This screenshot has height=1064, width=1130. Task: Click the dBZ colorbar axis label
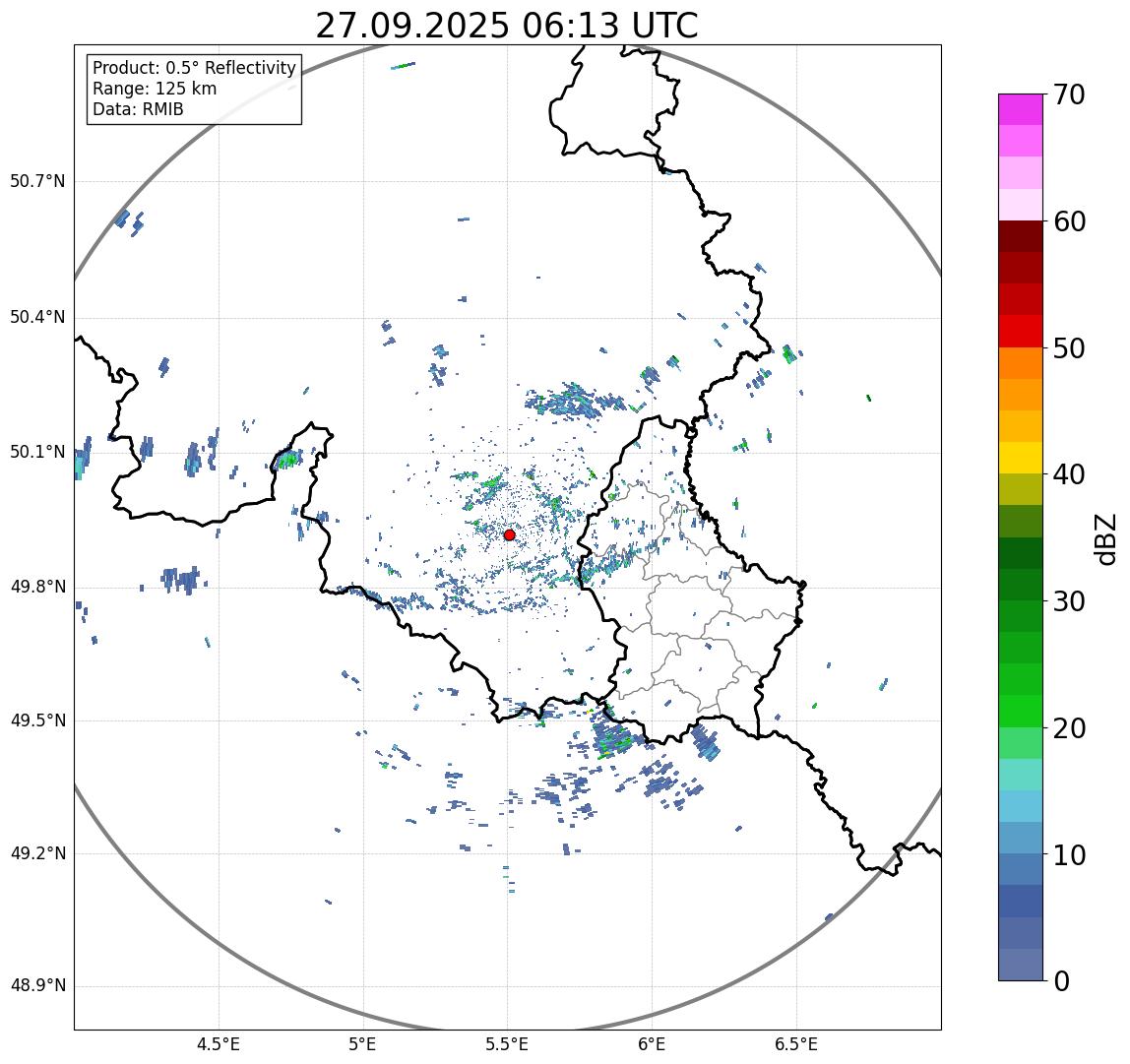coord(1104,538)
